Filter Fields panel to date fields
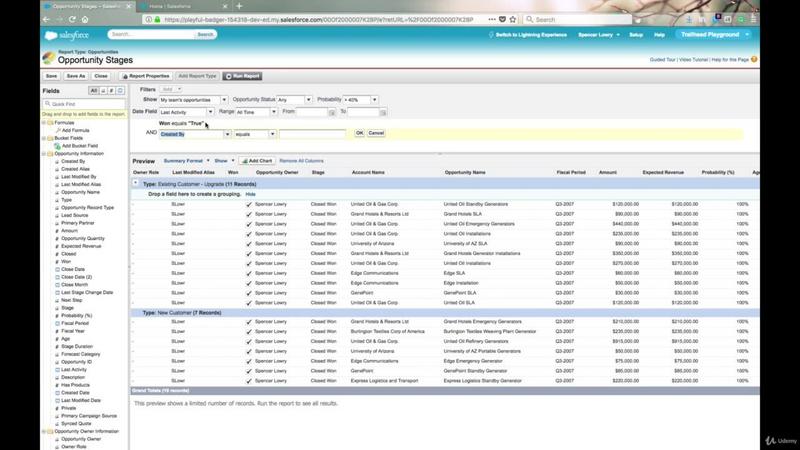The height and width of the screenshot is (450, 800). tap(120, 91)
